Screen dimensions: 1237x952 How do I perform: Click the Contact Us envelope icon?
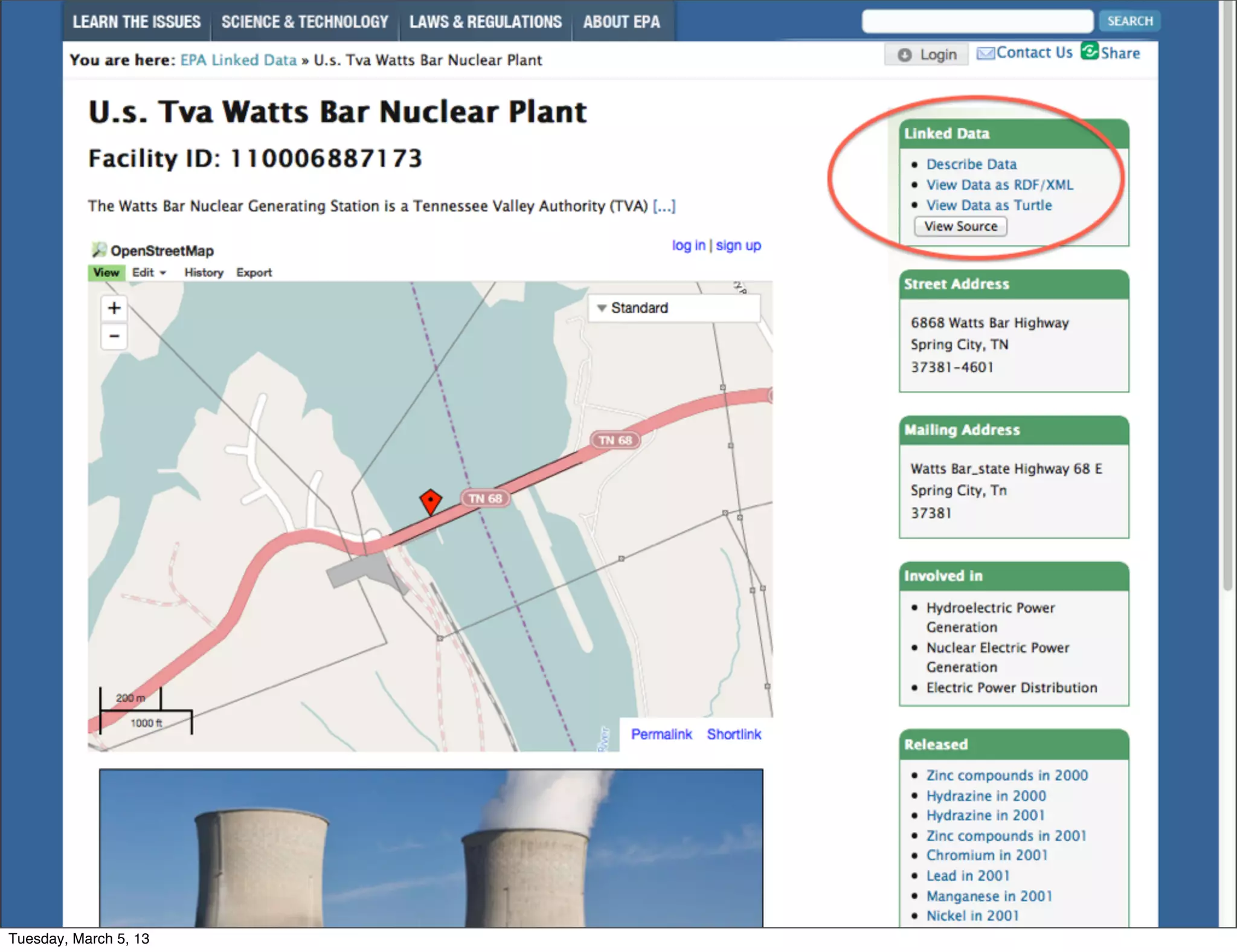point(985,54)
